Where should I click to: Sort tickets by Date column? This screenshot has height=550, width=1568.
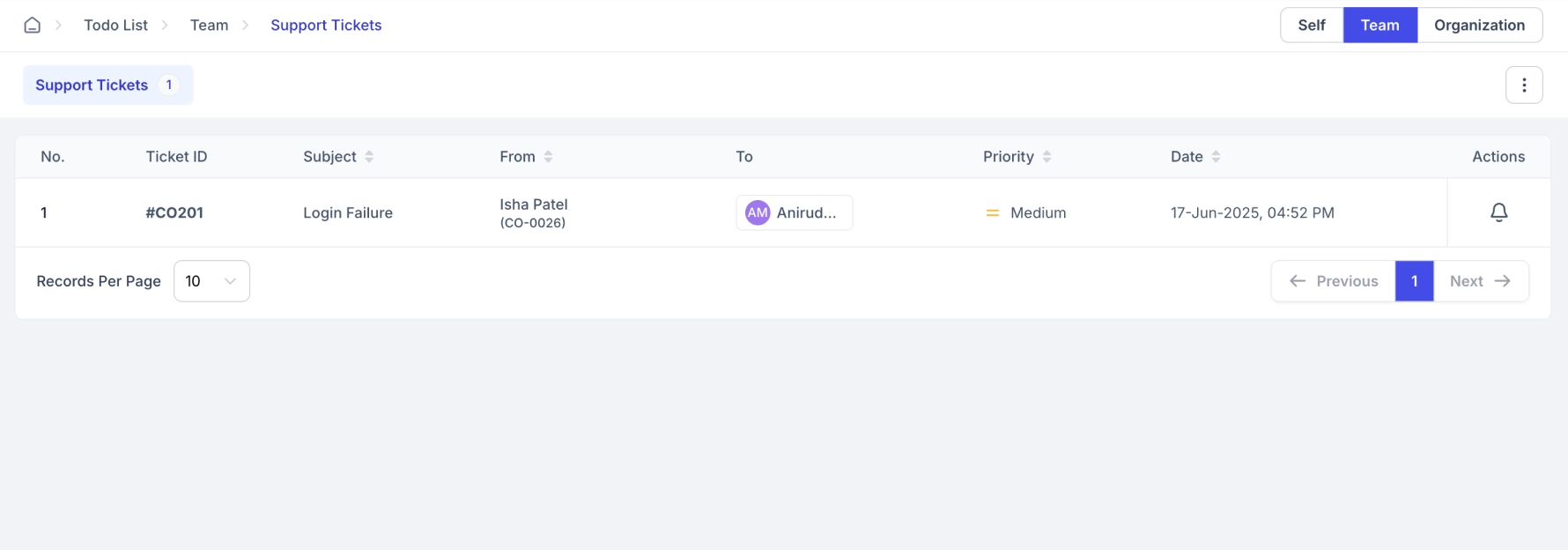1216,157
